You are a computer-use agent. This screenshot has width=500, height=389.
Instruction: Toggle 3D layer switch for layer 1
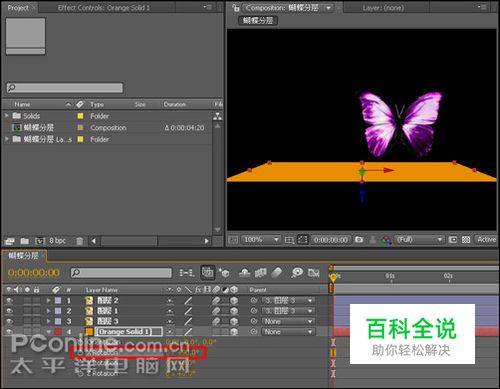pos(234,300)
